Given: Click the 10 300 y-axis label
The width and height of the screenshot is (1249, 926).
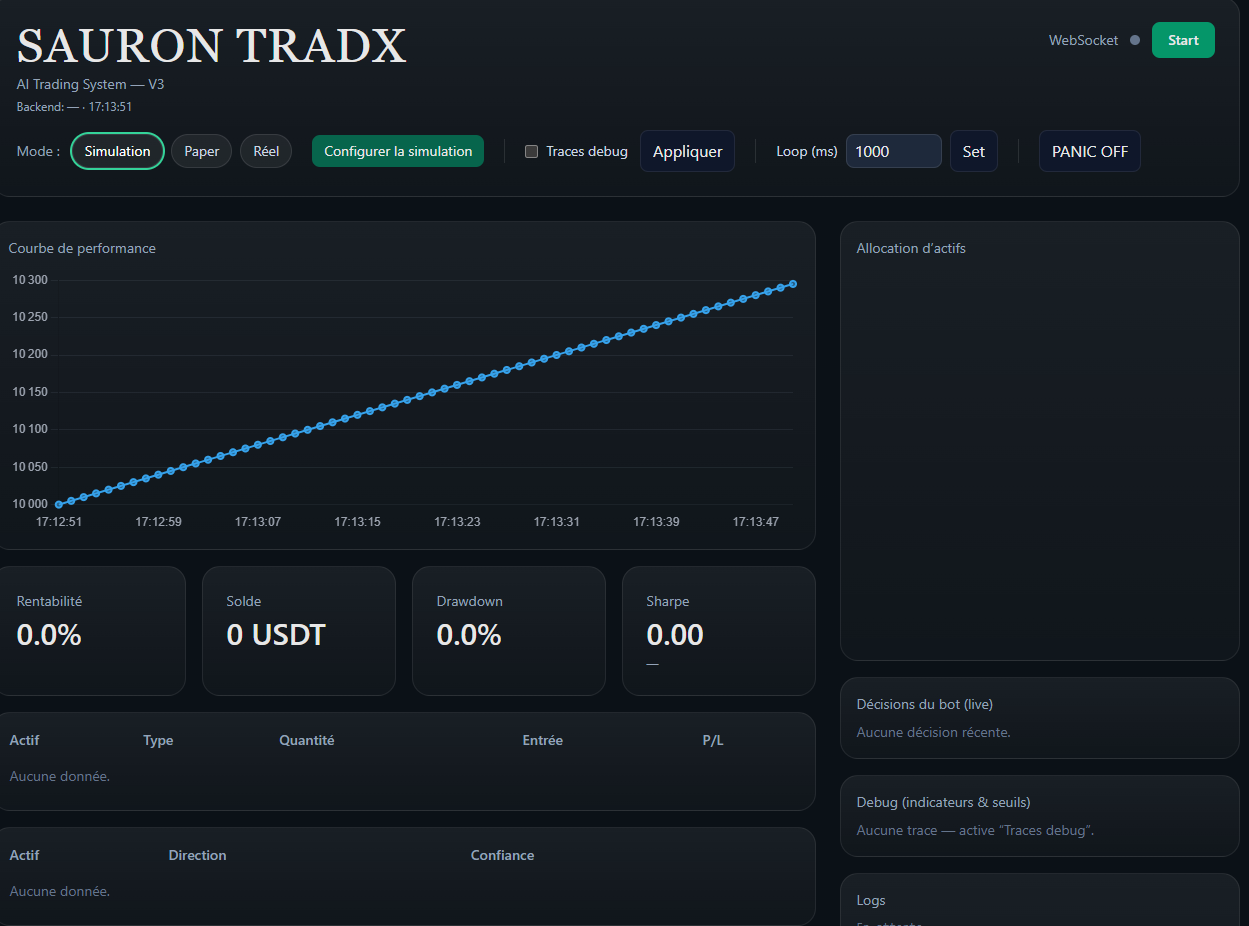Looking at the screenshot, I should 30,280.
